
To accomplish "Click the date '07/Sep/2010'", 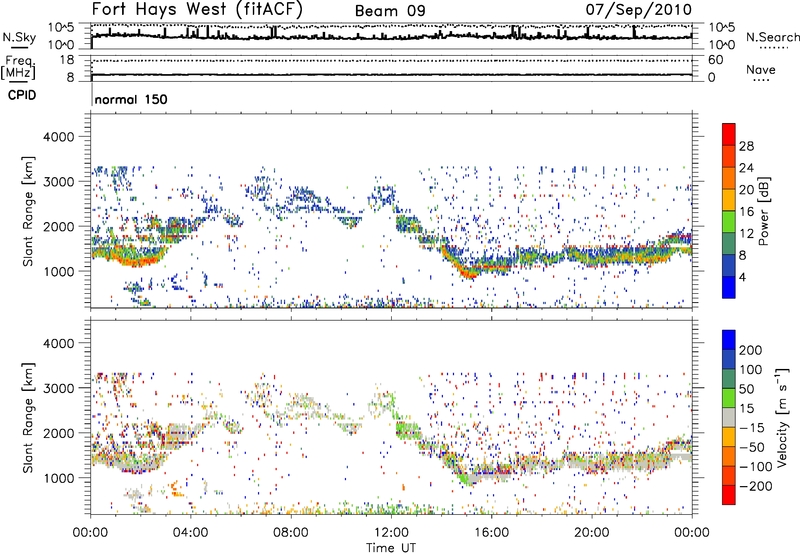I will point(639,9).
